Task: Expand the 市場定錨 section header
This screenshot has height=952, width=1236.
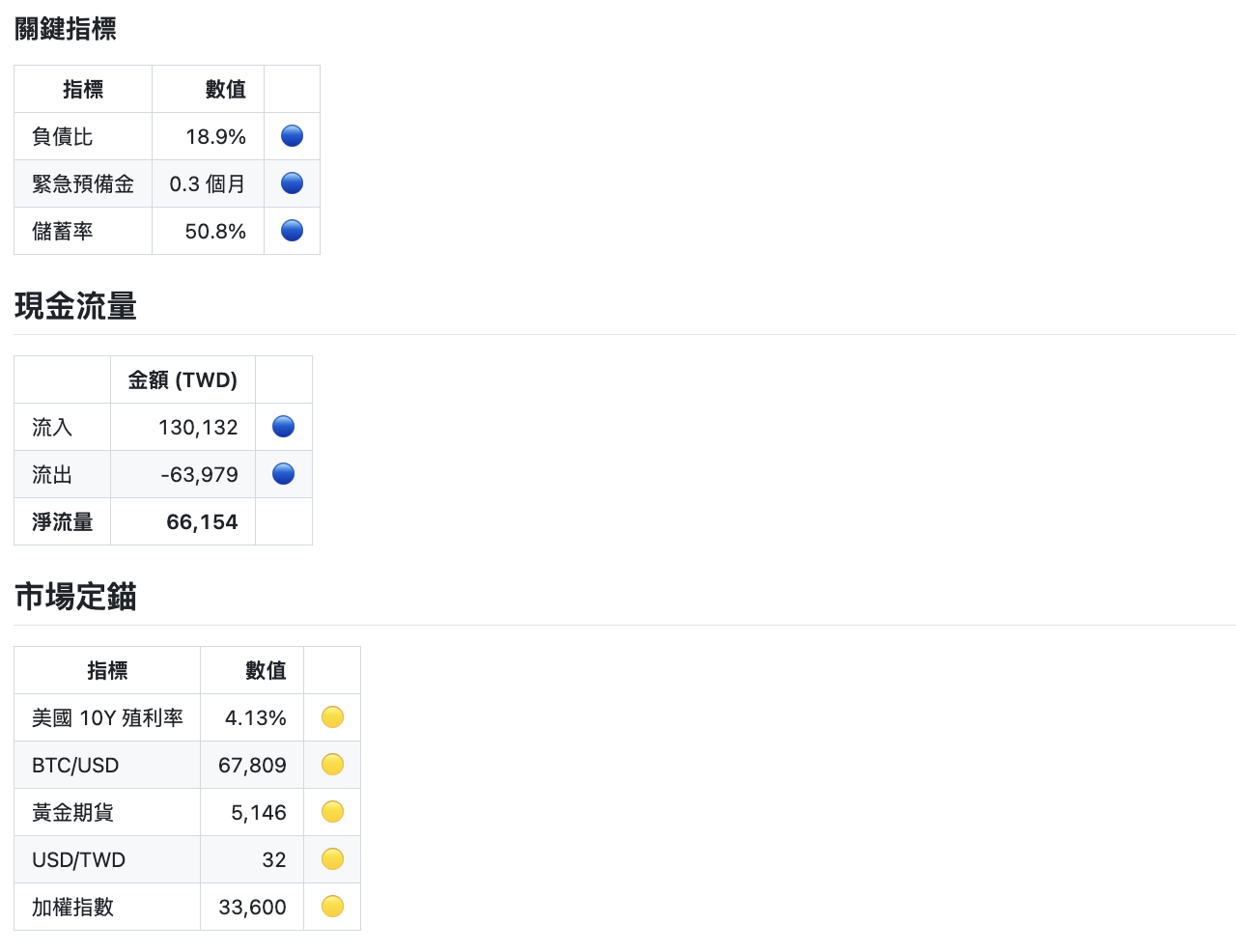Action: (74, 598)
